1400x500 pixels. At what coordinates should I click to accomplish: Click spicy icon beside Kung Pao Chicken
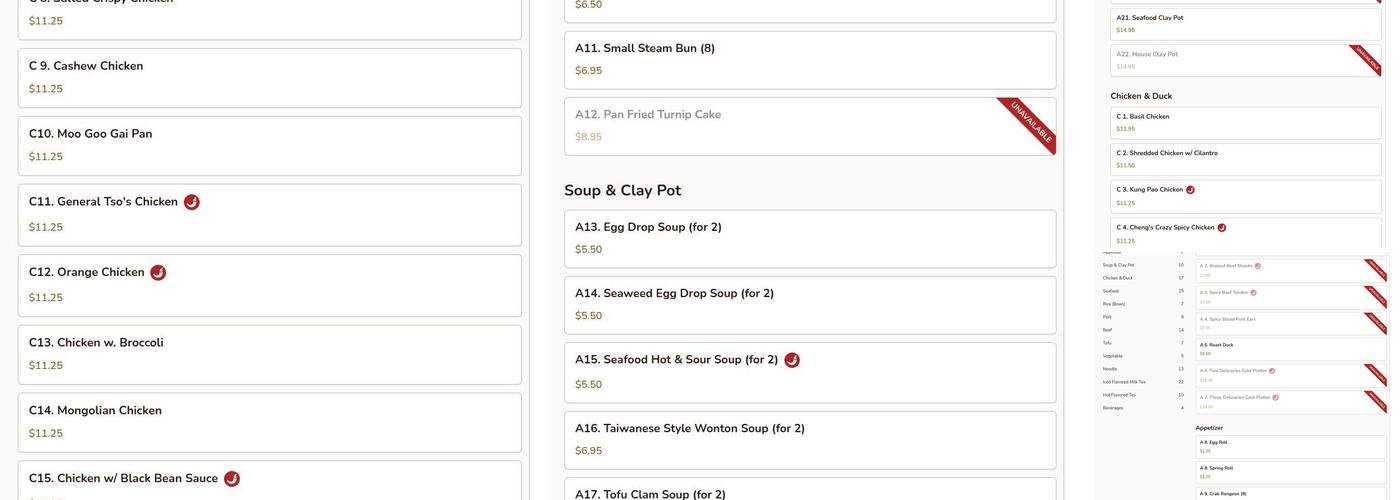point(1190,190)
